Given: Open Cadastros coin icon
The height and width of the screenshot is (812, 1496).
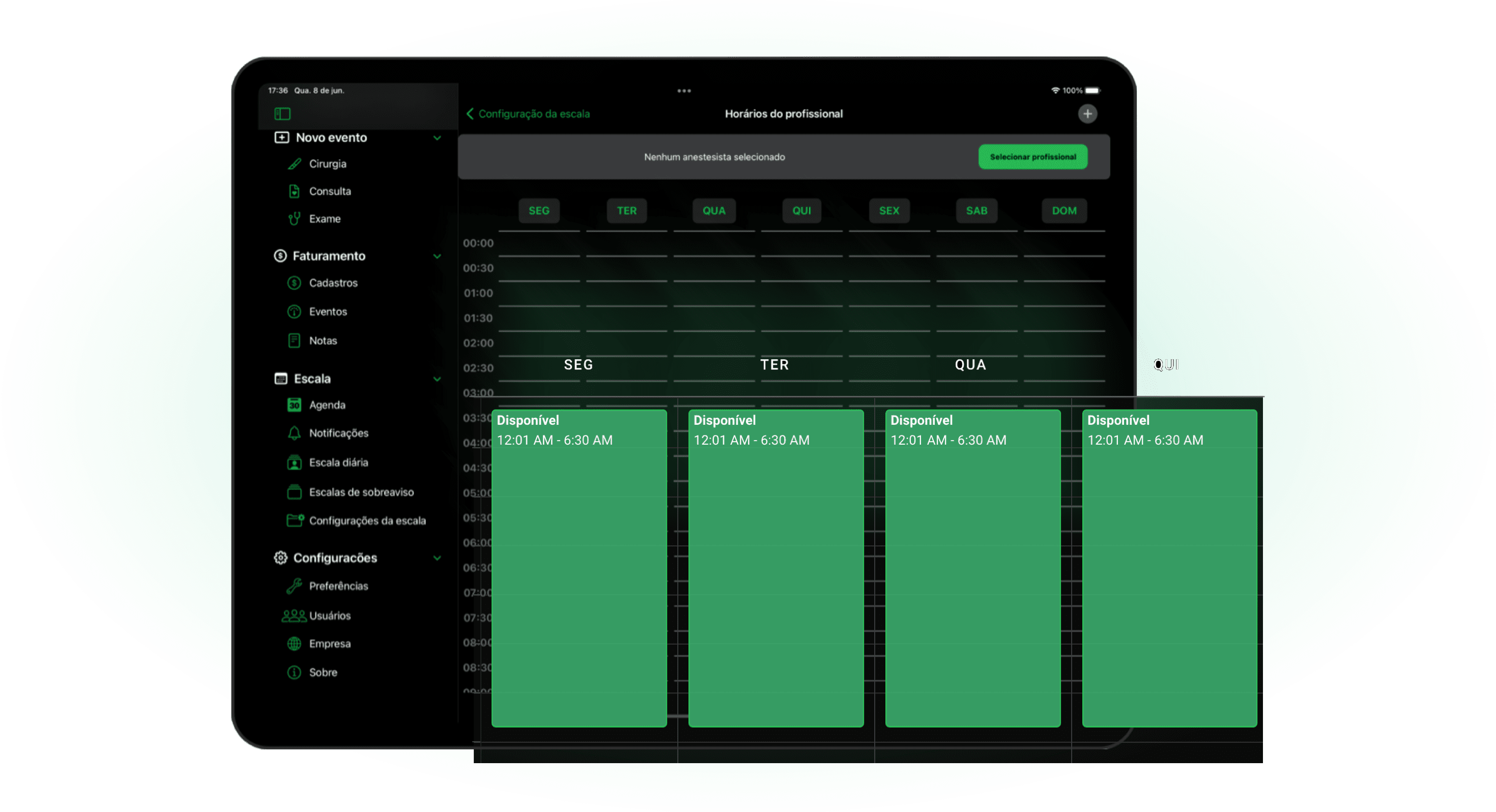Looking at the screenshot, I should (295, 283).
